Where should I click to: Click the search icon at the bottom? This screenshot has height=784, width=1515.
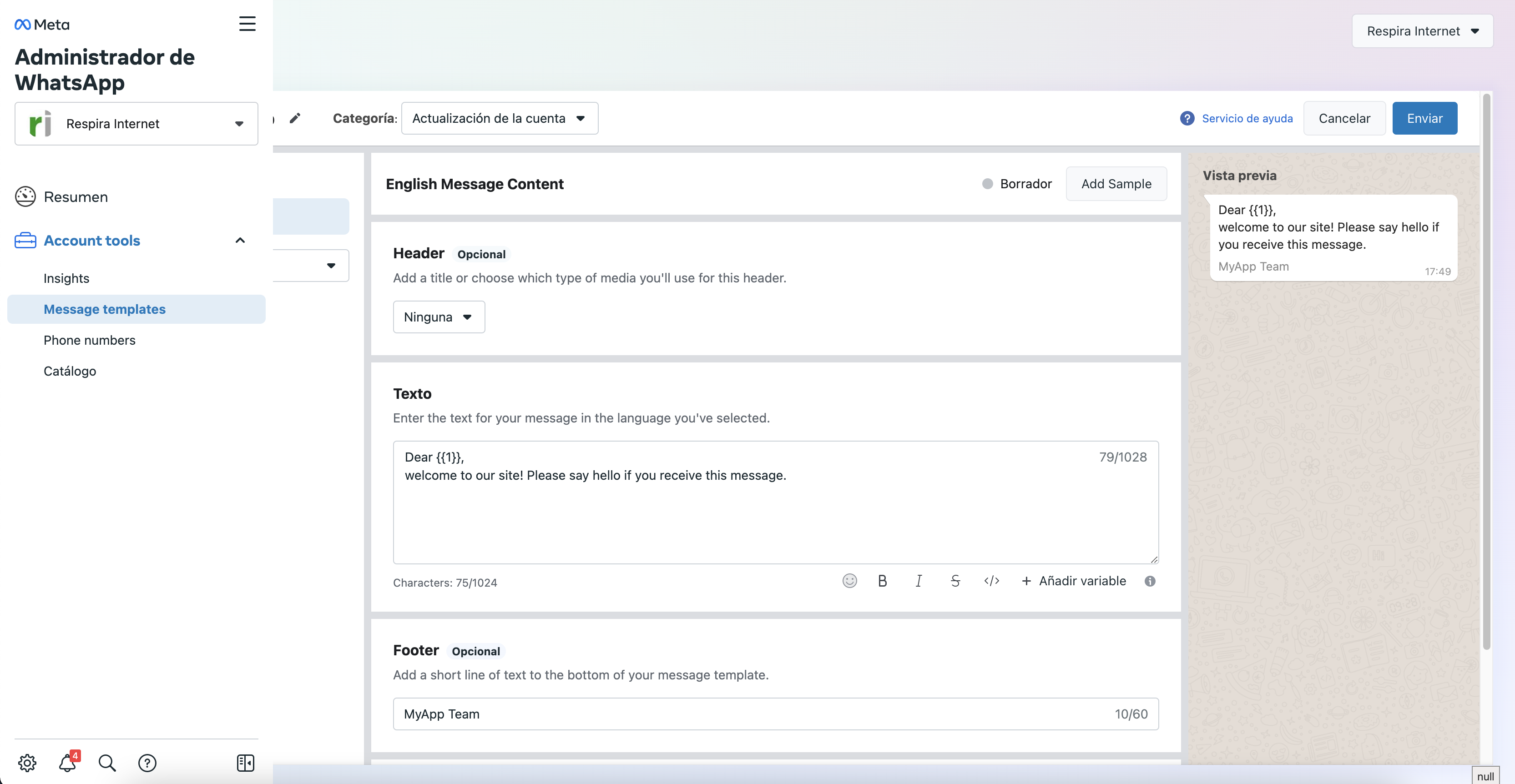[106, 763]
